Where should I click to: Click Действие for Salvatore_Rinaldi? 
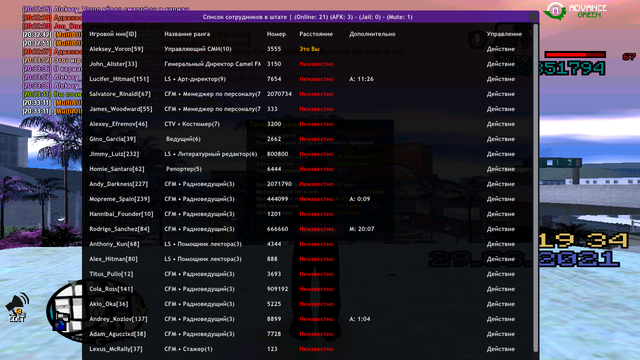pos(500,94)
